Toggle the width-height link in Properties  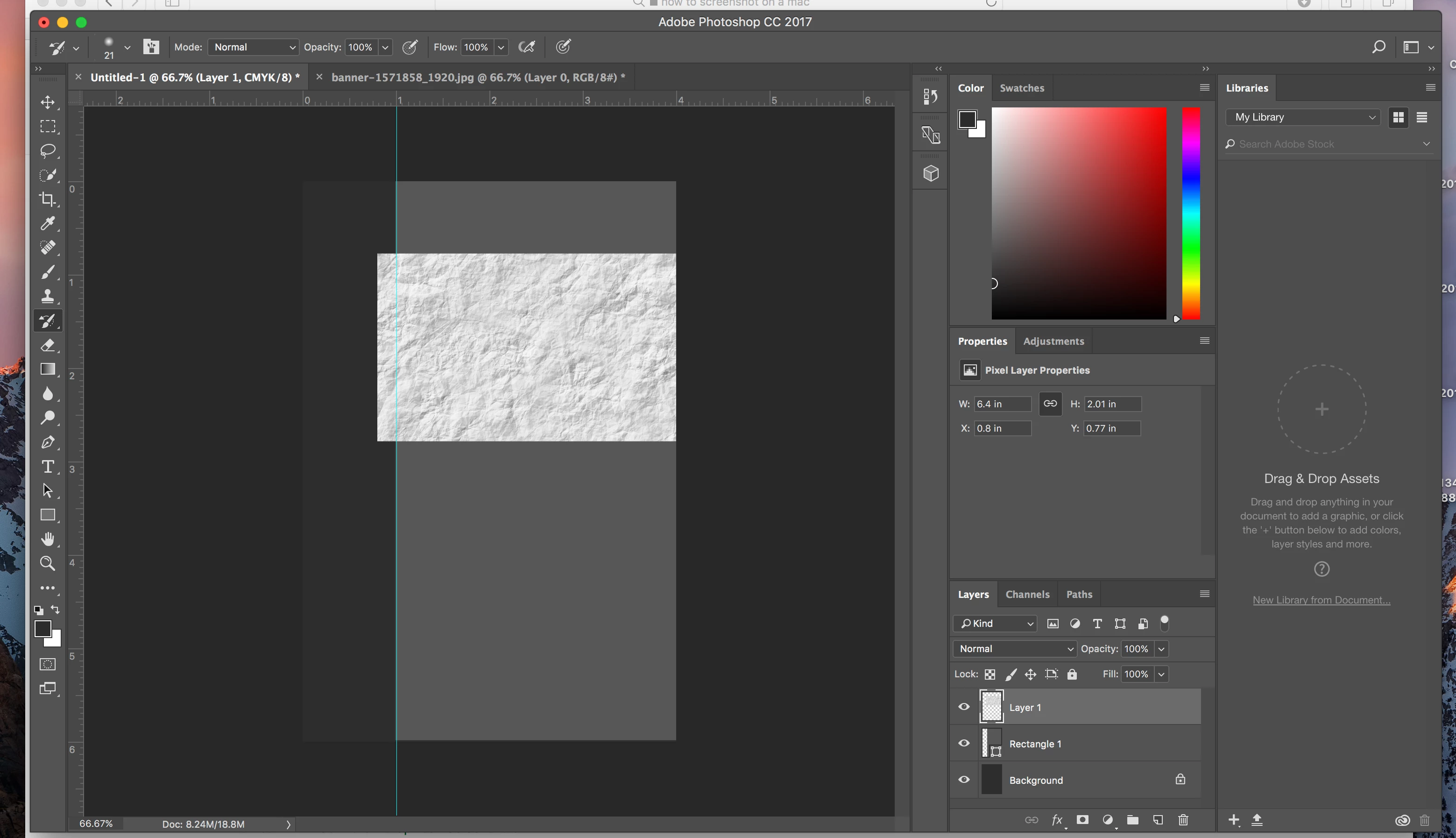[x=1050, y=404]
